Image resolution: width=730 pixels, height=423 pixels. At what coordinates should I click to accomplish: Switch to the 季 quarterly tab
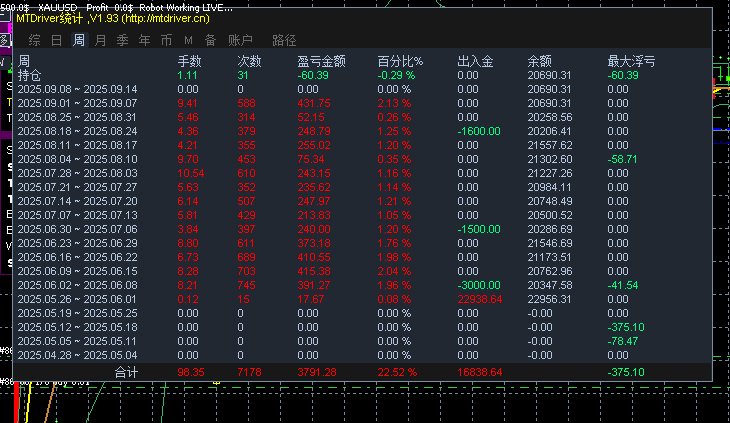122,40
